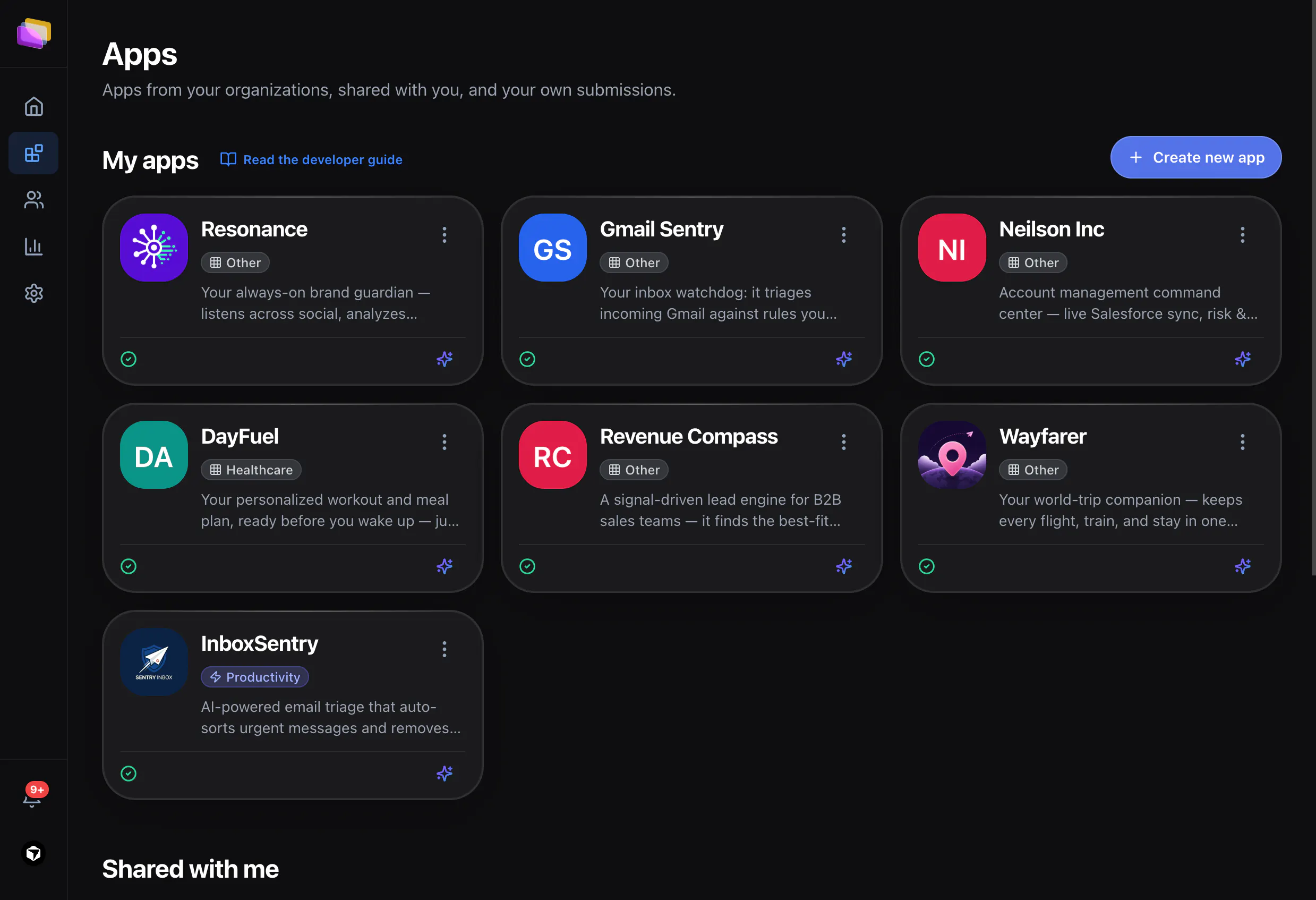This screenshot has height=900, width=1316.
Task: Click the Other tag on Wayfarer card
Action: (x=1033, y=470)
